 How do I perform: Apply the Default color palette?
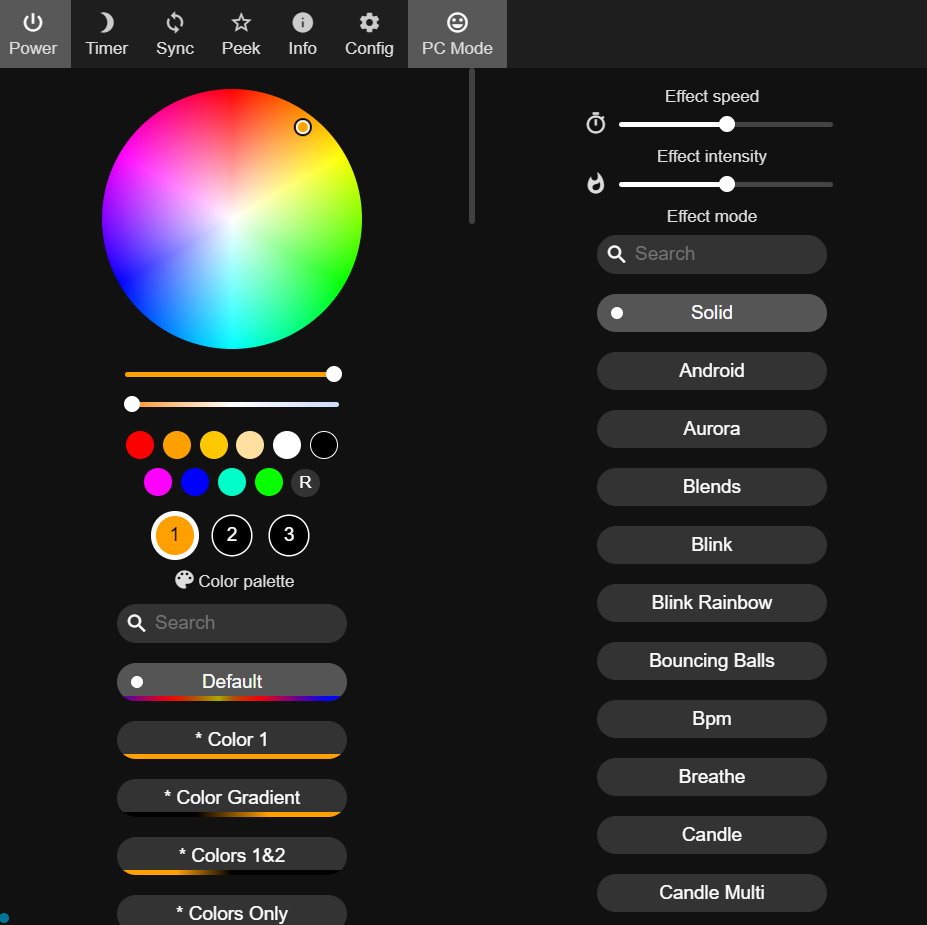[231, 681]
